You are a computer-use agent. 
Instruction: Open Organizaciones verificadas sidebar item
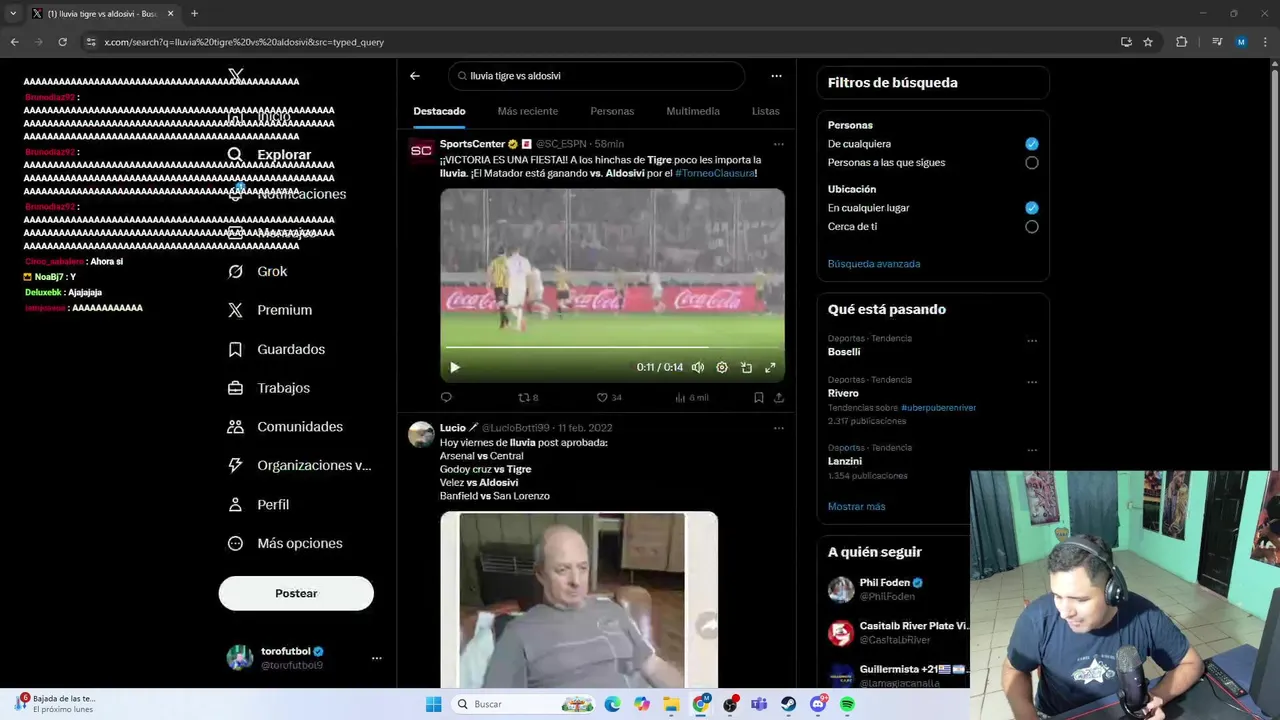tap(299, 465)
